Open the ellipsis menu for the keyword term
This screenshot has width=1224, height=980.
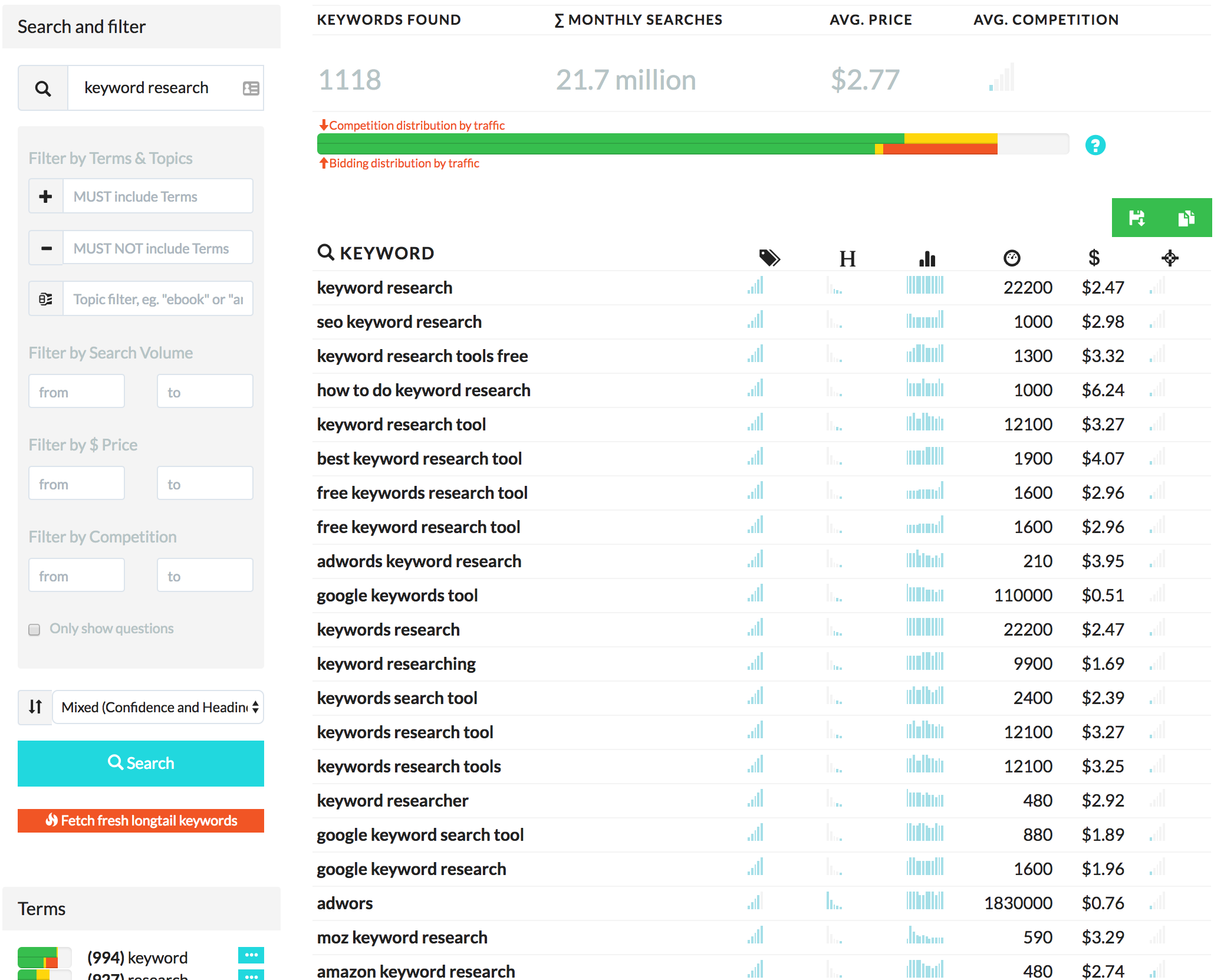pos(251,956)
